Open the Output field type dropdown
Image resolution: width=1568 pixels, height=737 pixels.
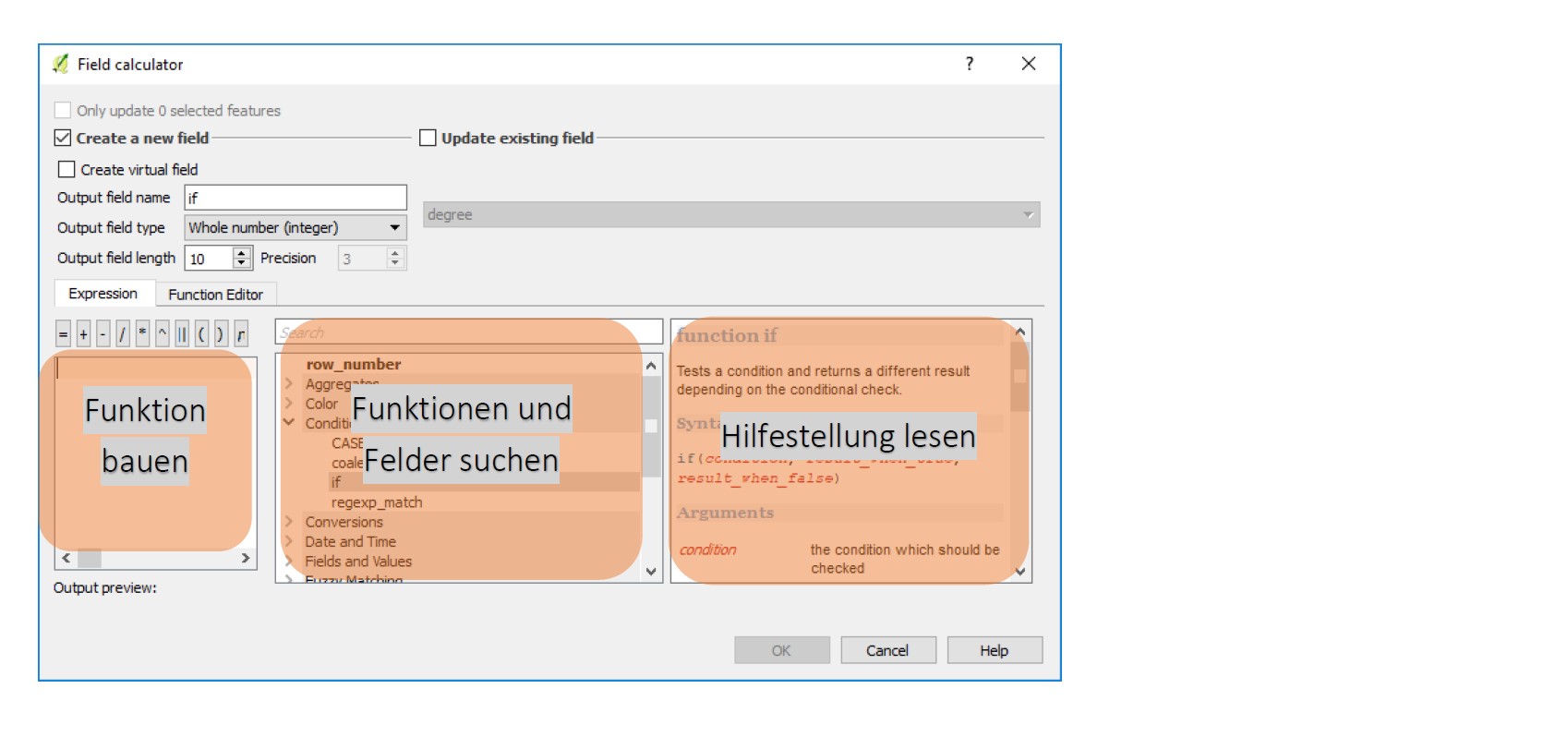point(295,228)
